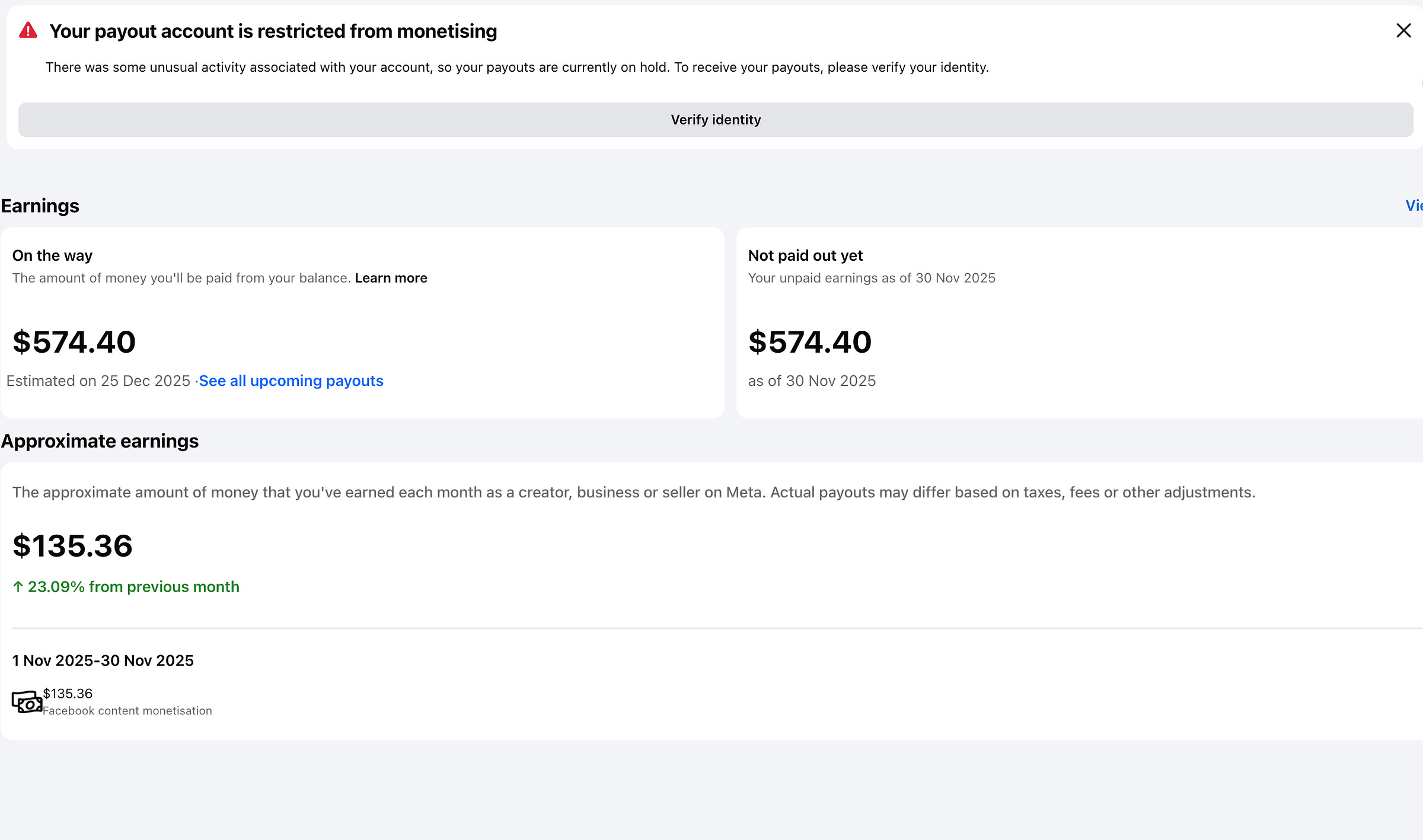Click the Earnings section heading
The height and width of the screenshot is (840, 1423).
40,206
